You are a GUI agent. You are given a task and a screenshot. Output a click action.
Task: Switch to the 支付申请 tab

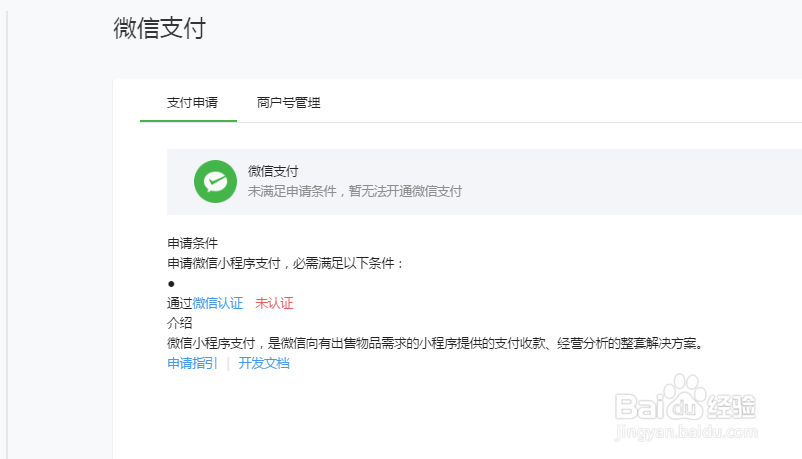(192, 103)
